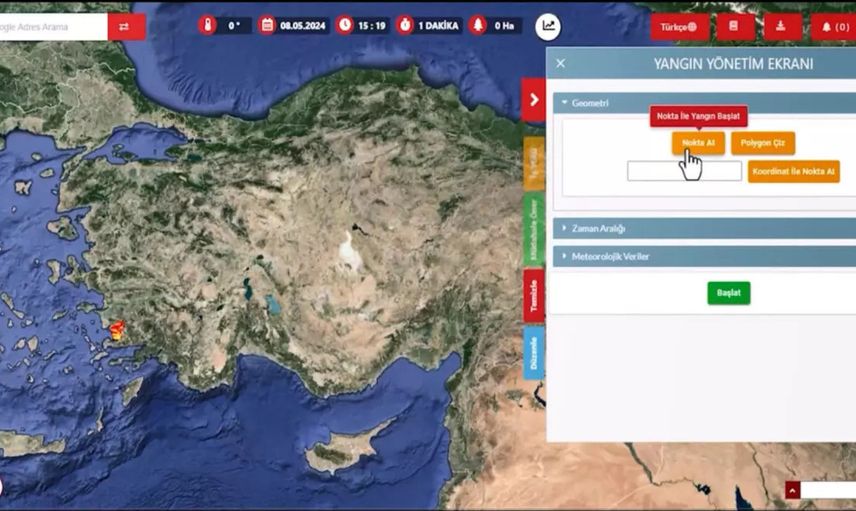
Task: Click Koordinat İle Nokta Al button
Action: pyautogui.click(x=793, y=171)
